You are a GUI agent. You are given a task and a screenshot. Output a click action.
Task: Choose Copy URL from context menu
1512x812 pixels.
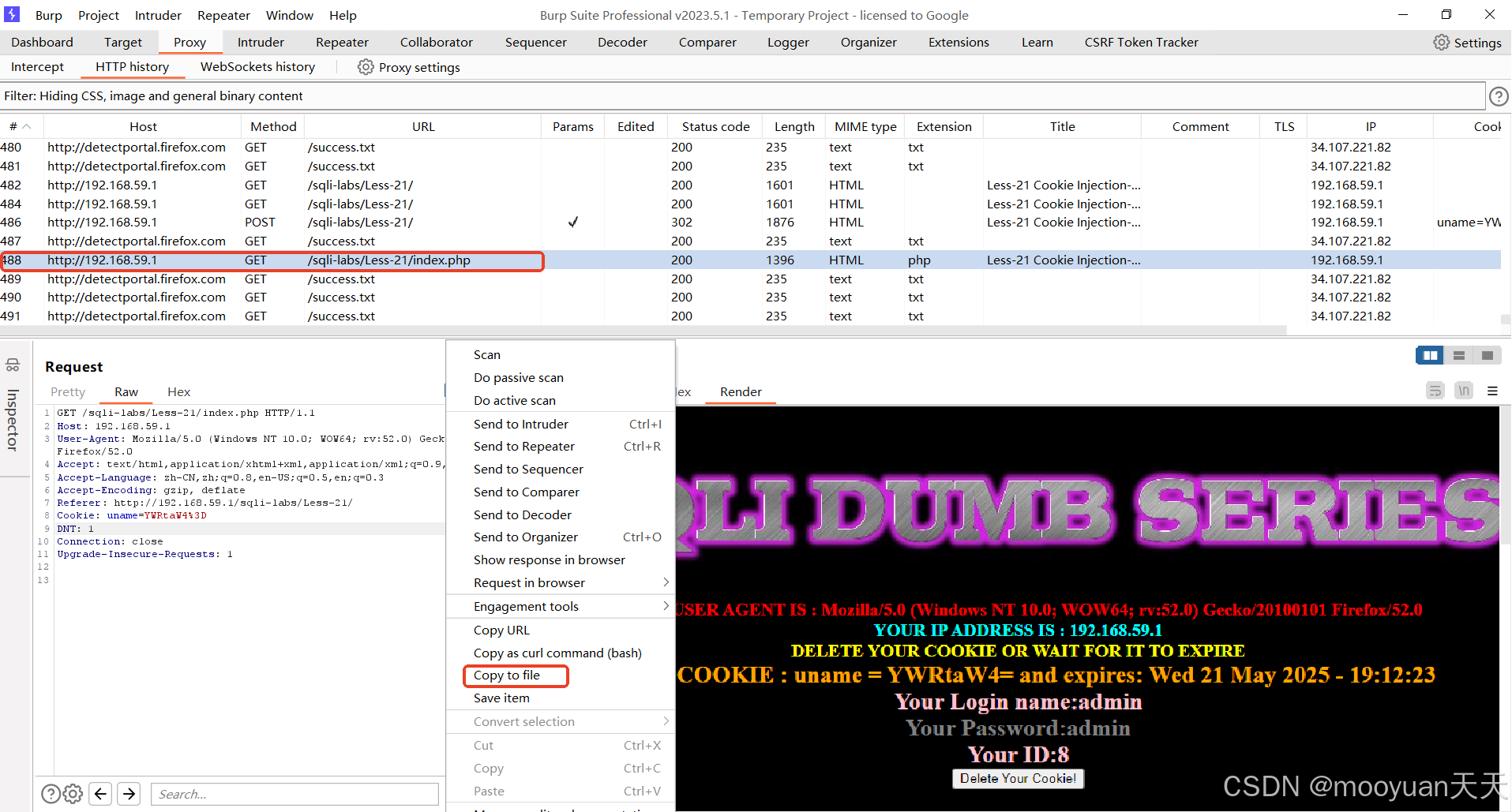point(561,630)
